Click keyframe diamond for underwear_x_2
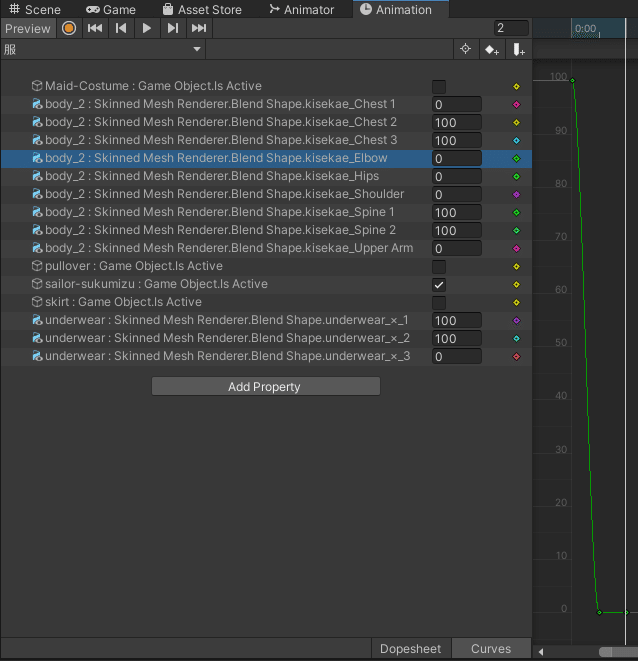This screenshot has width=638, height=661. click(x=516, y=339)
